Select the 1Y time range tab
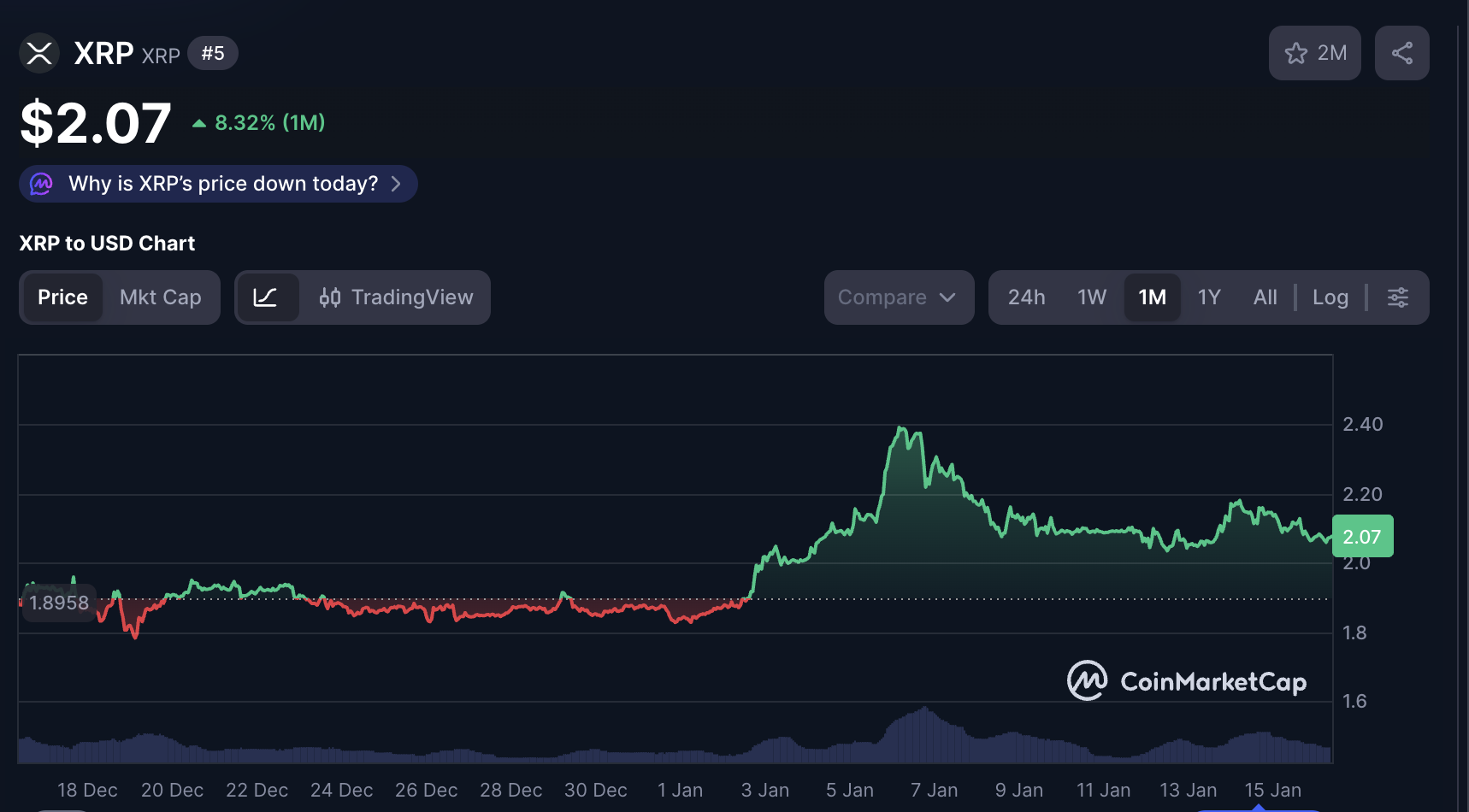Viewport: 1469px width, 812px height. 1209,297
